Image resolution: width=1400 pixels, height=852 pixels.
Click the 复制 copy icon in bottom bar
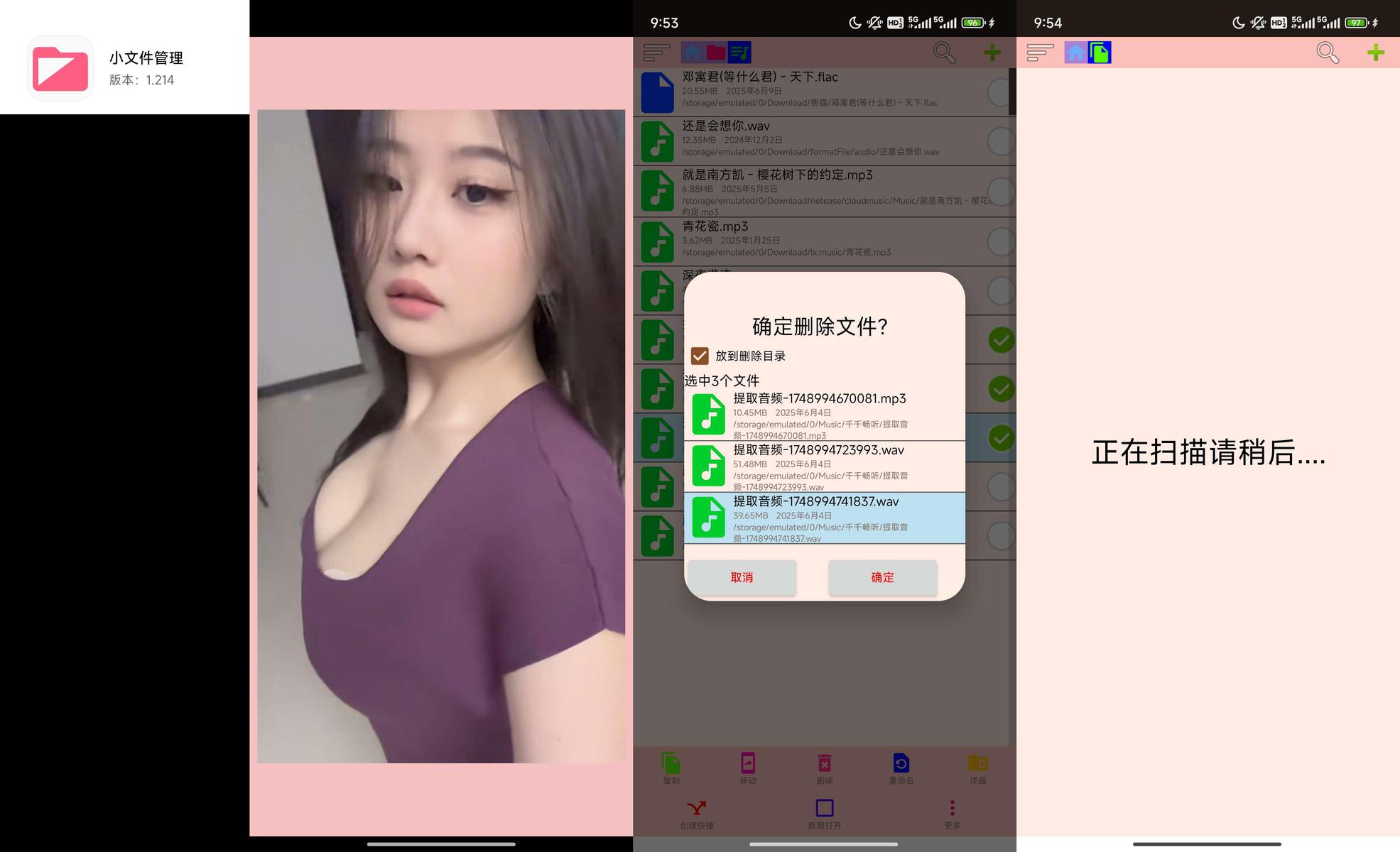tap(671, 764)
